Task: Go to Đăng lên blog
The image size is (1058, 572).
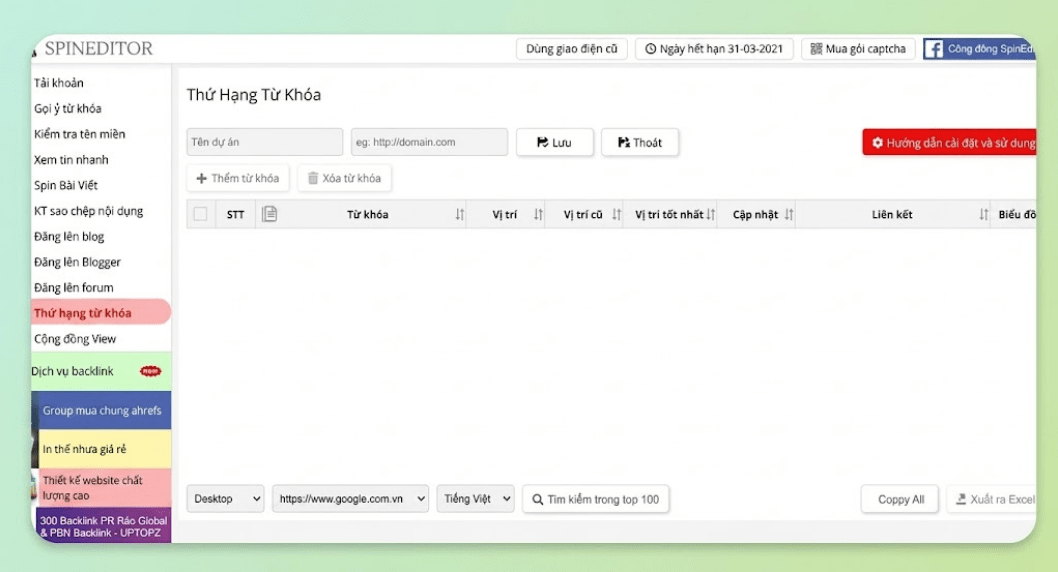Action: (x=69, y=237)
